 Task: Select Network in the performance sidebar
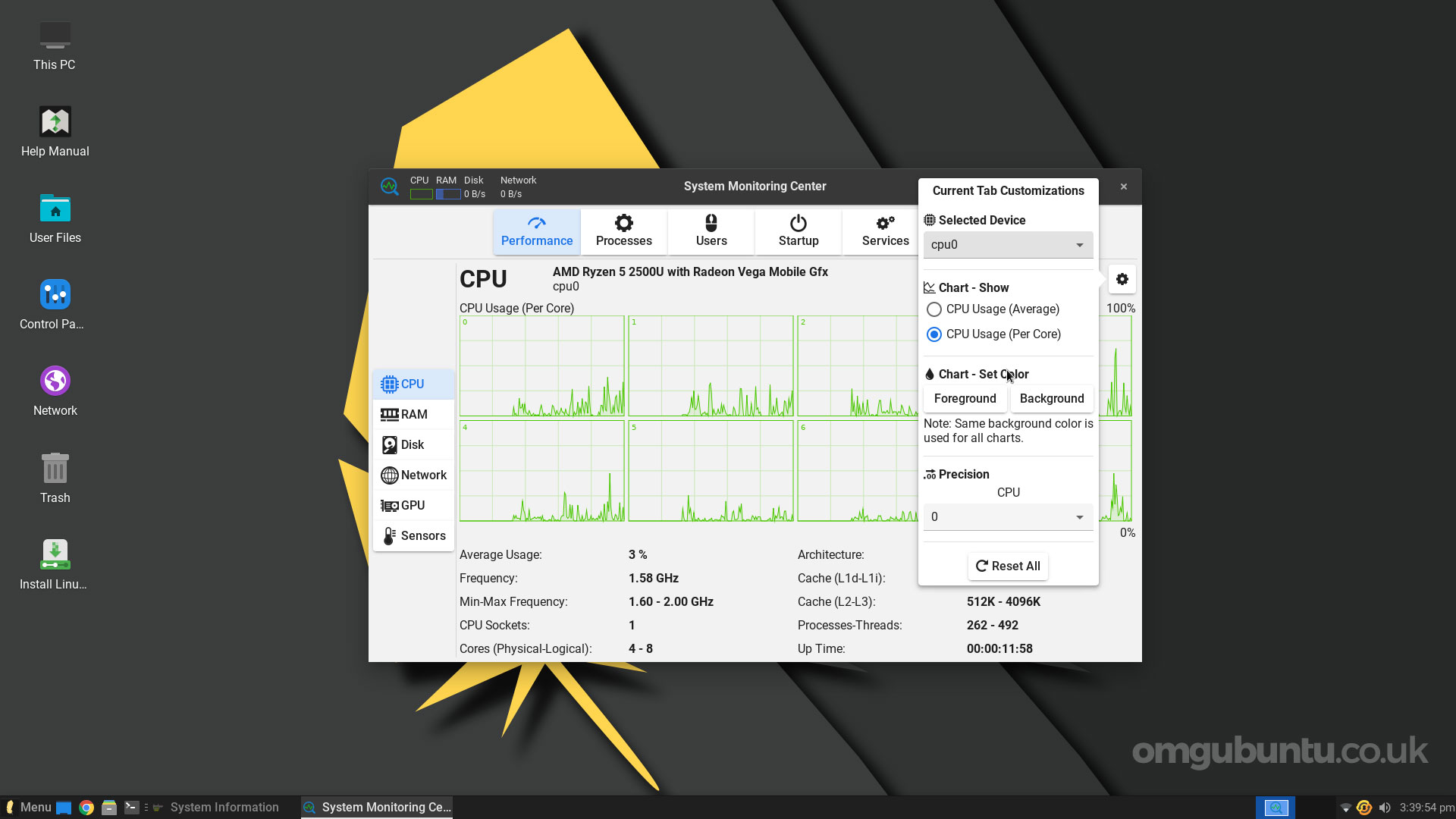pos(413,475)
